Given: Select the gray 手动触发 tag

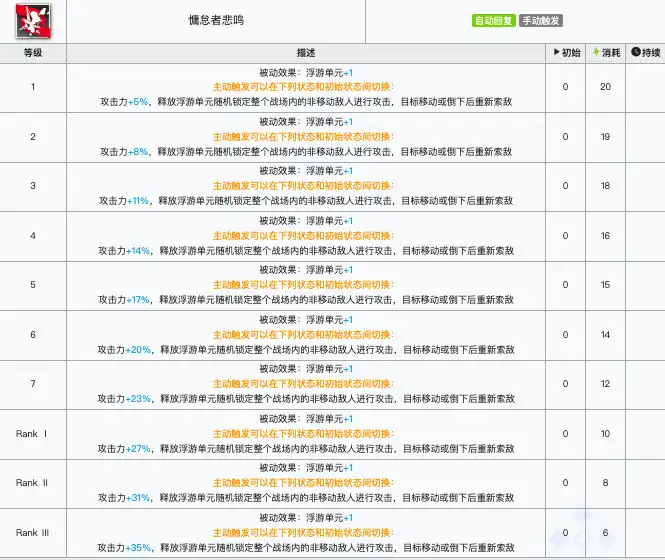Looking at the screenshot, I should (541, 20).
